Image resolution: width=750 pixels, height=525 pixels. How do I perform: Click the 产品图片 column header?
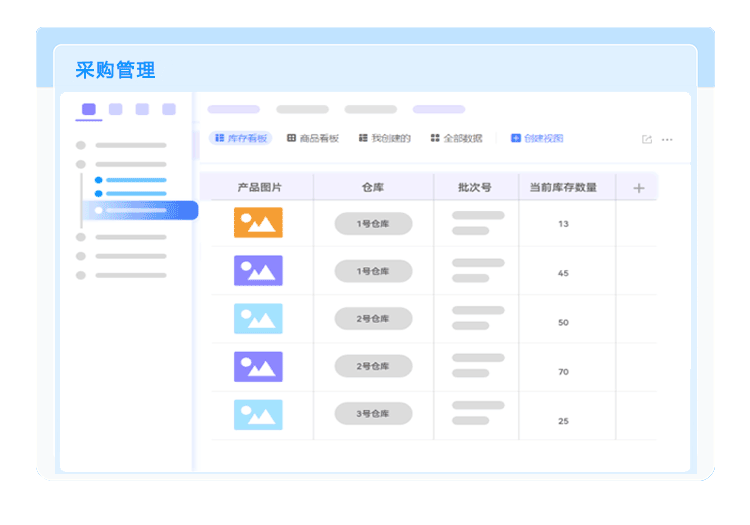click(x=259, y=188)
